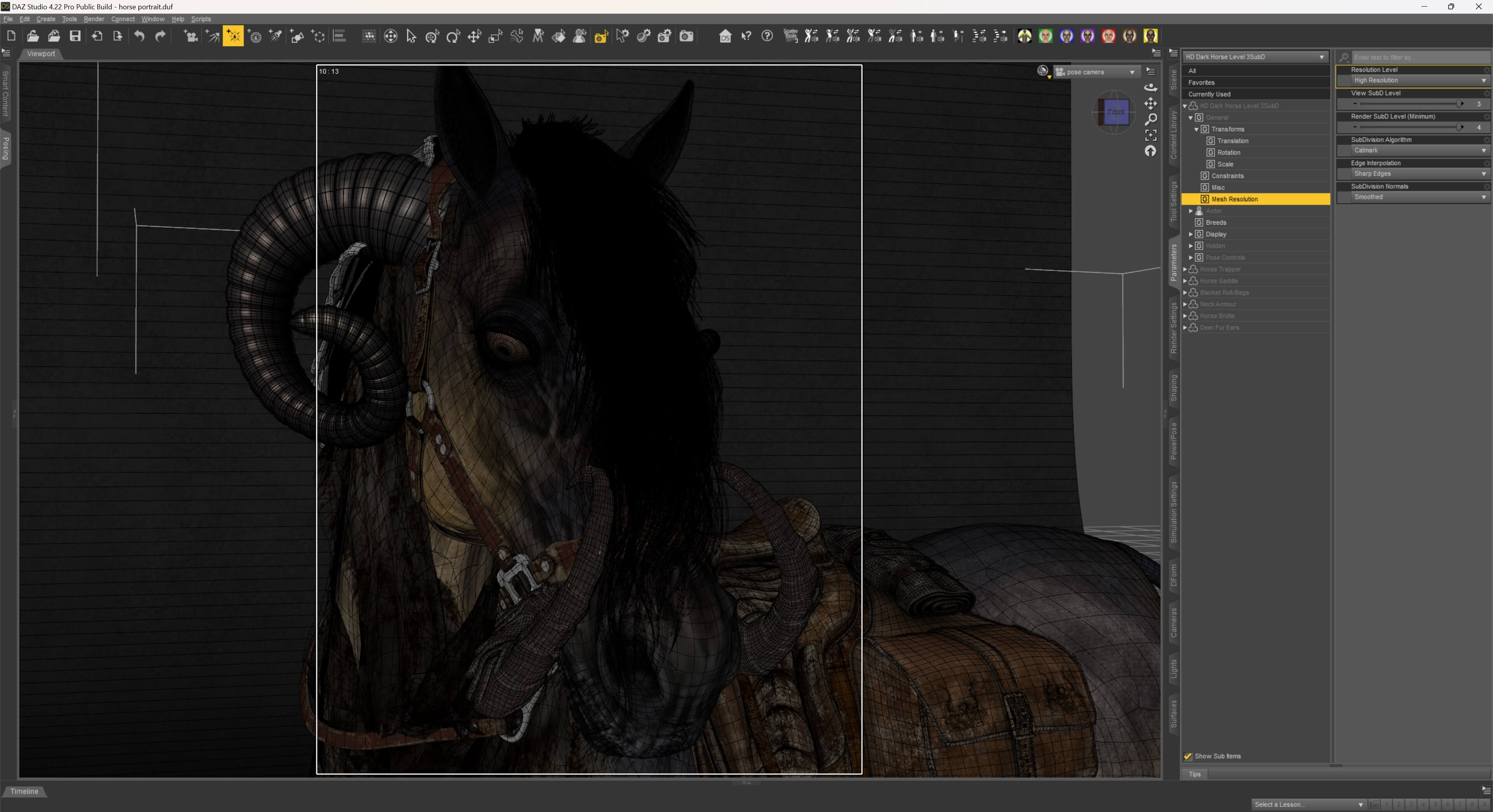Image resolution: width=1493 pixels, height=812 pixels.
Task: Click the viewport frame selection icon
Action: 1150,135
